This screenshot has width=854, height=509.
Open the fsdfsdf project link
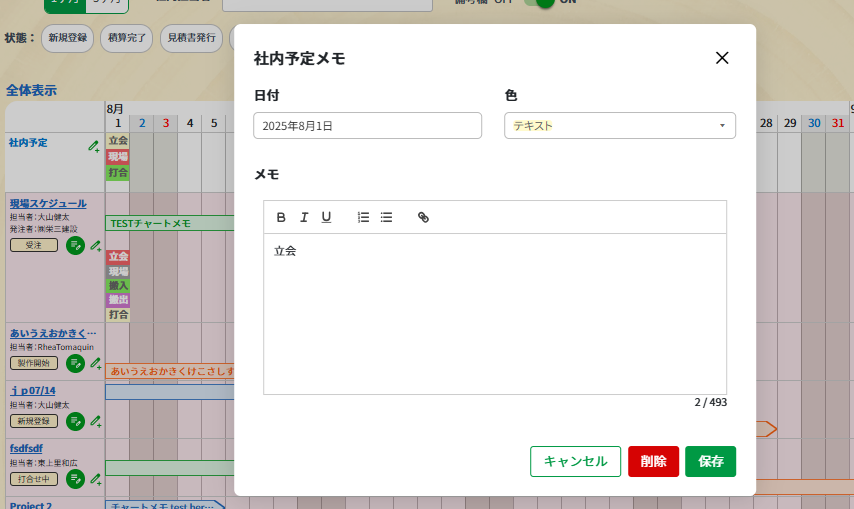(26, 448)
